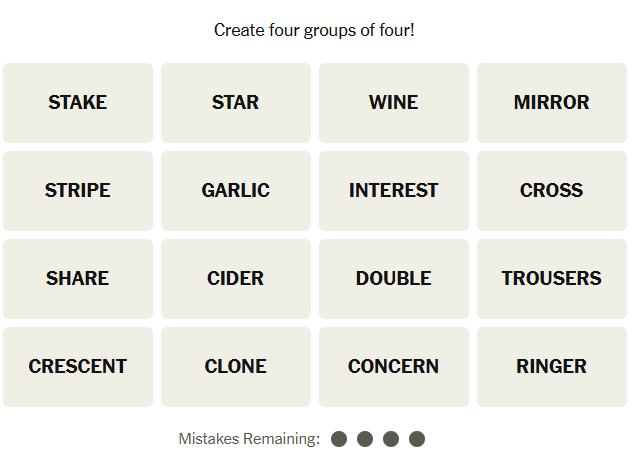The height and width of the screenshot is (451, 634).
Task: Click the "Create four groups of four!" heading
Action: tap(314, 30)
